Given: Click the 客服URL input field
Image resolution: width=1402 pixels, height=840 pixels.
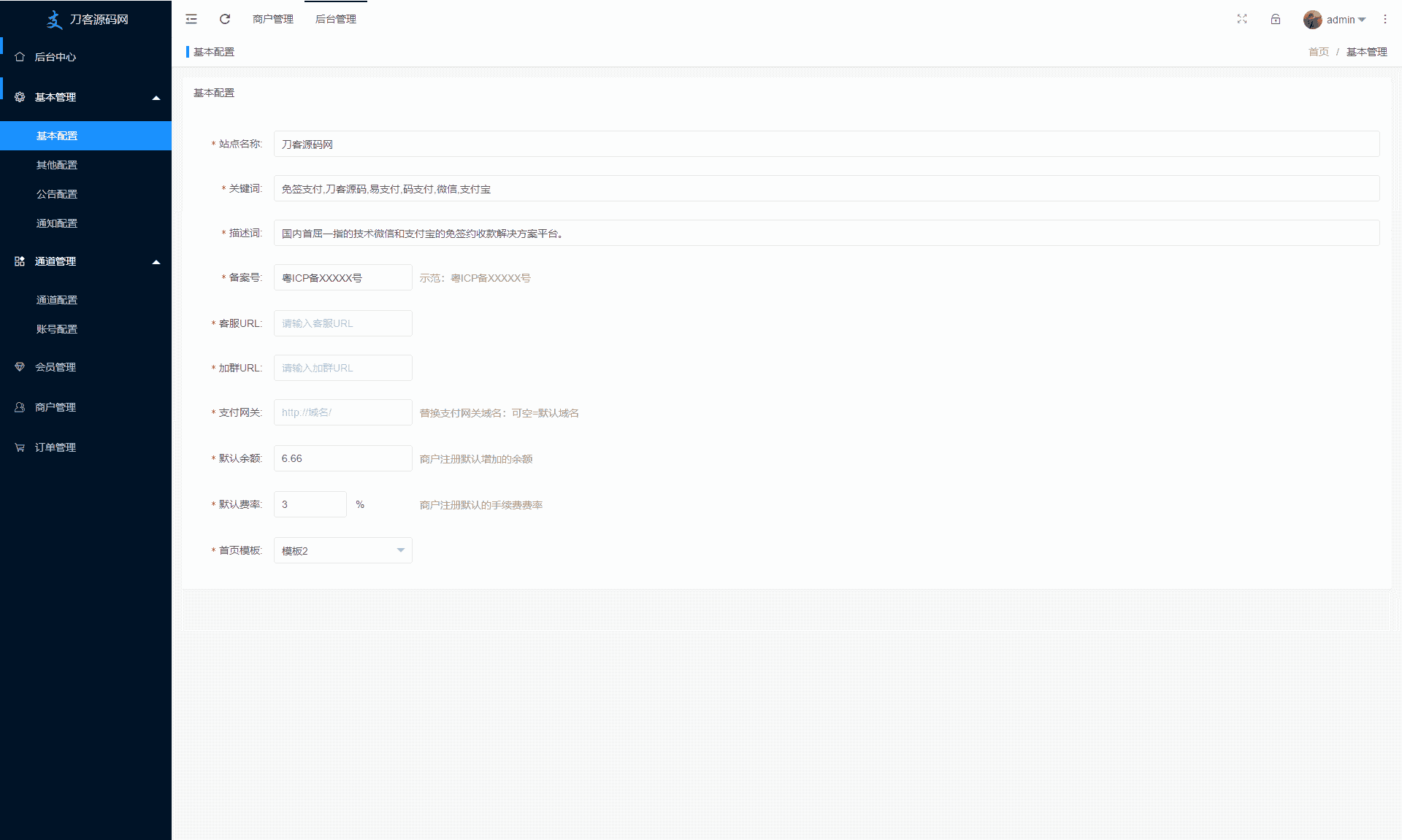Looking at the screenshot, I should click(x=342, y=323).
